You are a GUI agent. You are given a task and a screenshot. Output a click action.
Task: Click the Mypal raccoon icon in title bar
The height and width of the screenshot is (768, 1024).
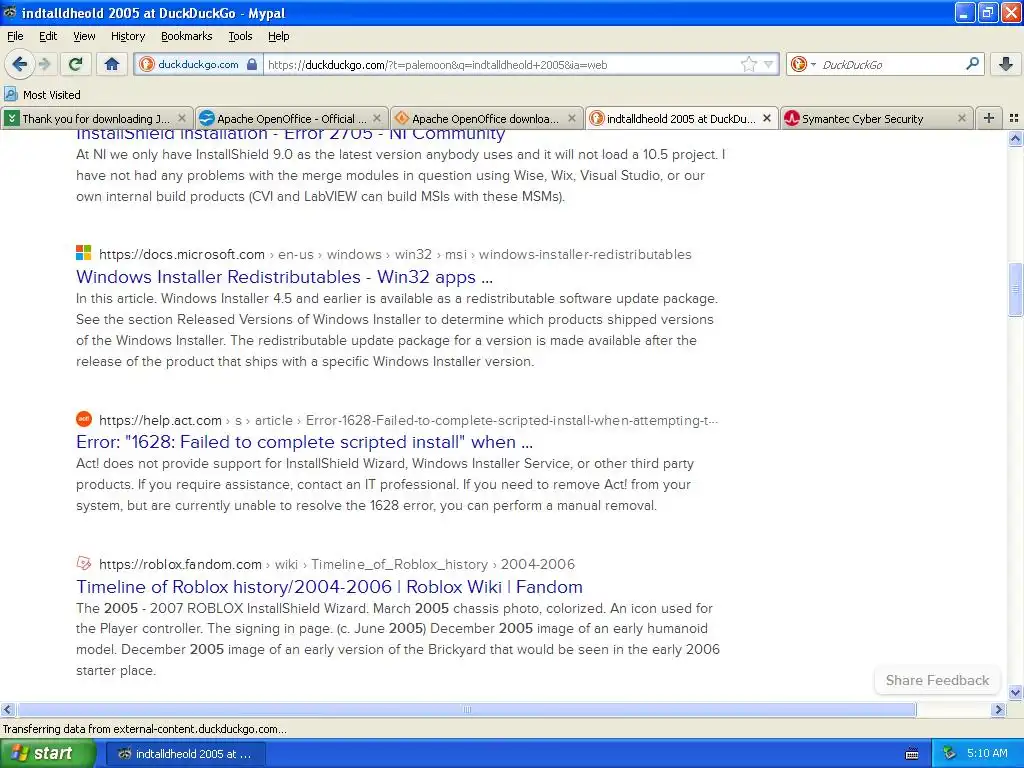coord(10,12)
